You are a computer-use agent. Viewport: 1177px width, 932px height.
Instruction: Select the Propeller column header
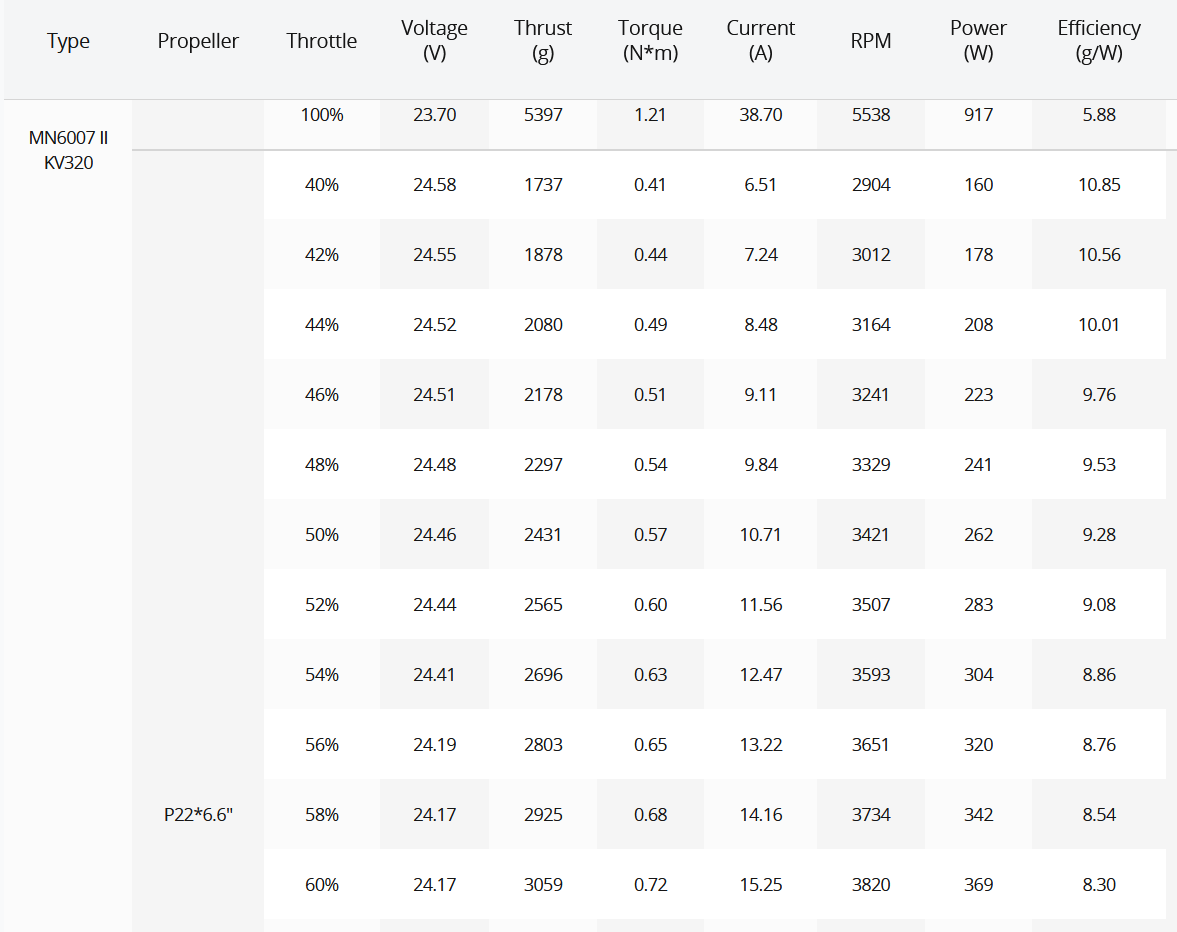point(198,41)
